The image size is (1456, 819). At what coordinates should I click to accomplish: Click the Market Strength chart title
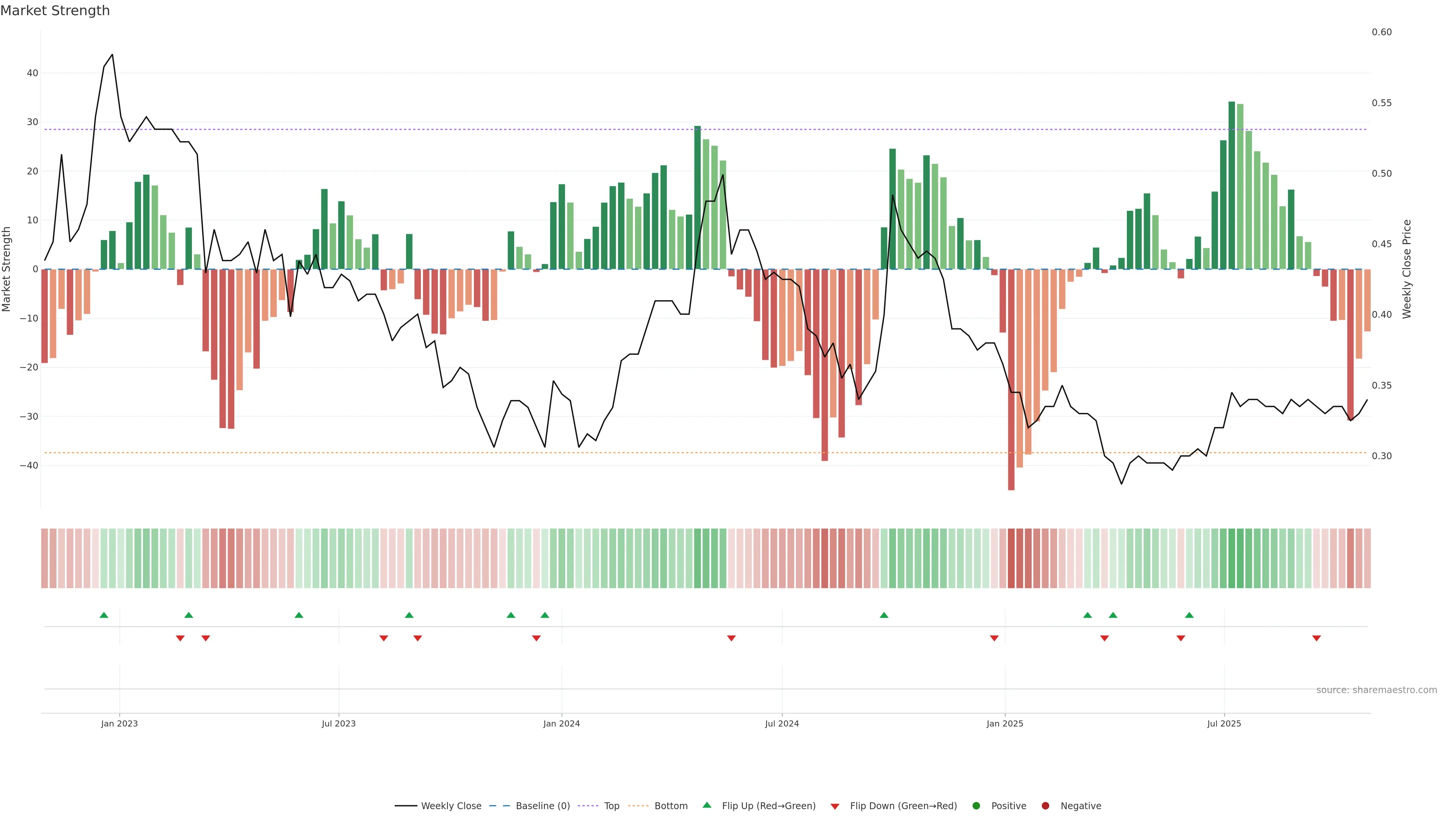55,11
